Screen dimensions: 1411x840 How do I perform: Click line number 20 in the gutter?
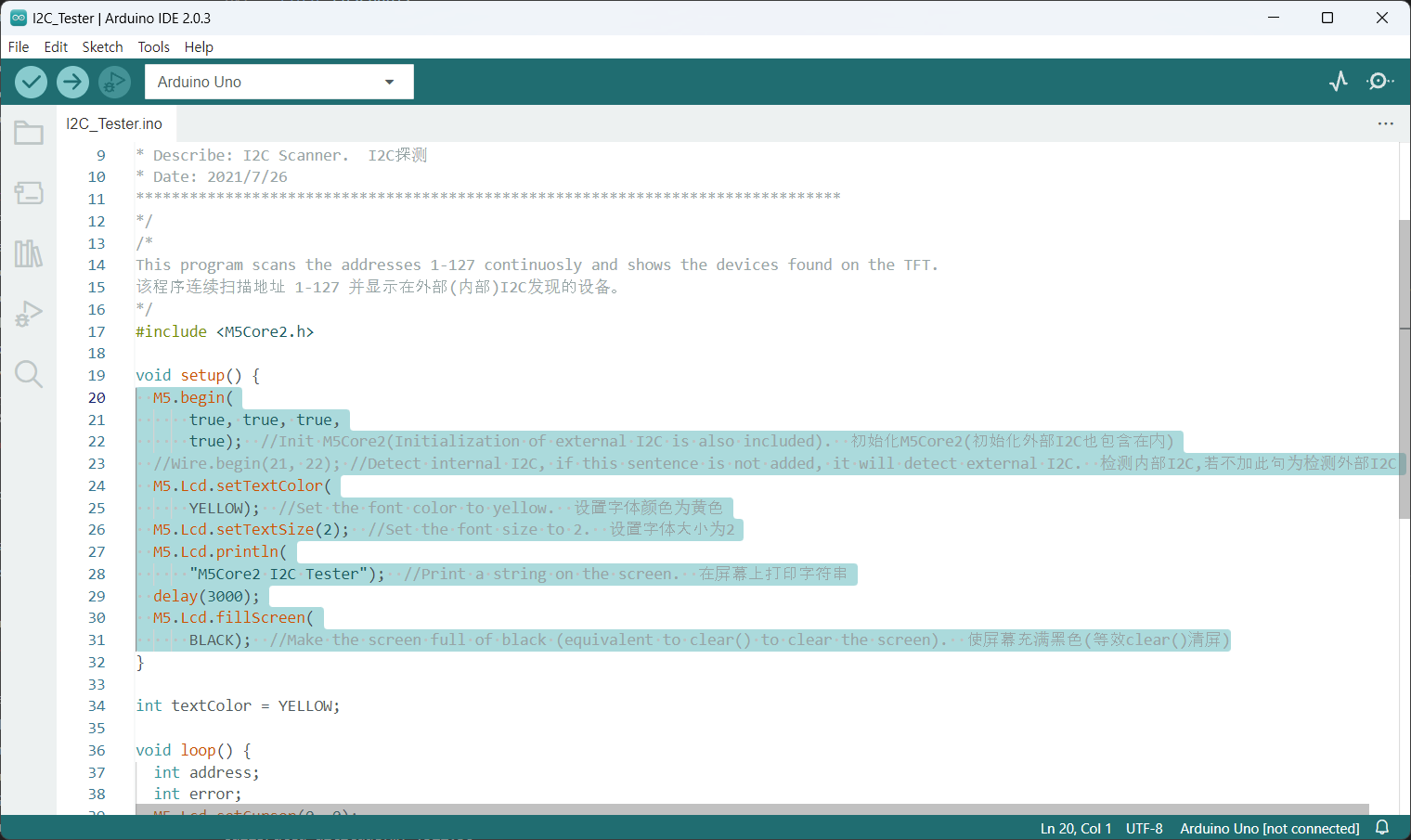tap(97, 397)
